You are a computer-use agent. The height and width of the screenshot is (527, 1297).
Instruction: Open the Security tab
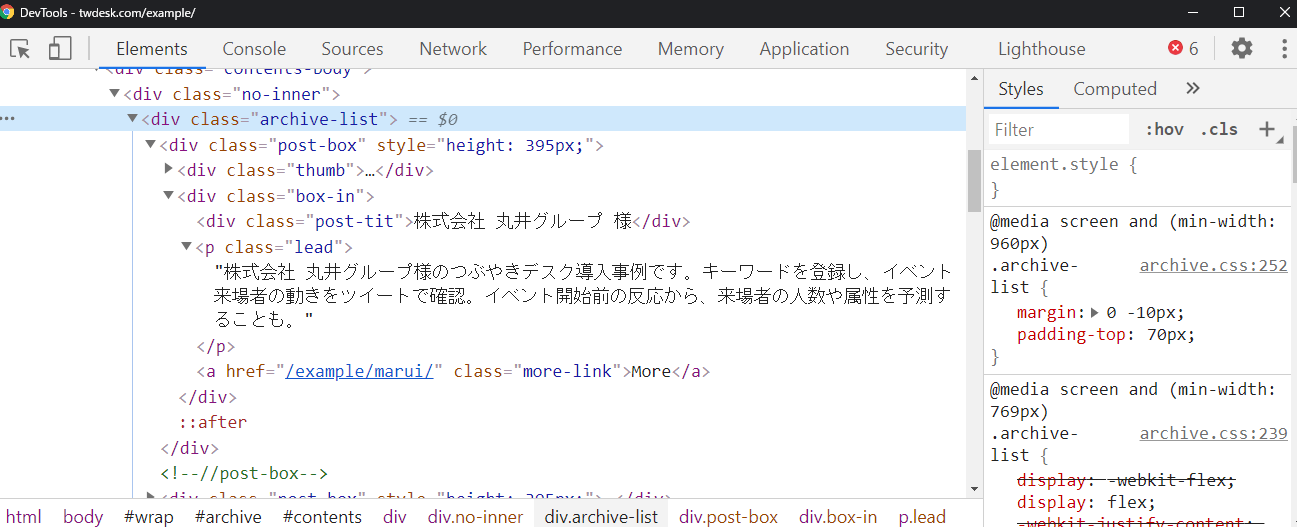pyautogui.click(x=916, y=48)
